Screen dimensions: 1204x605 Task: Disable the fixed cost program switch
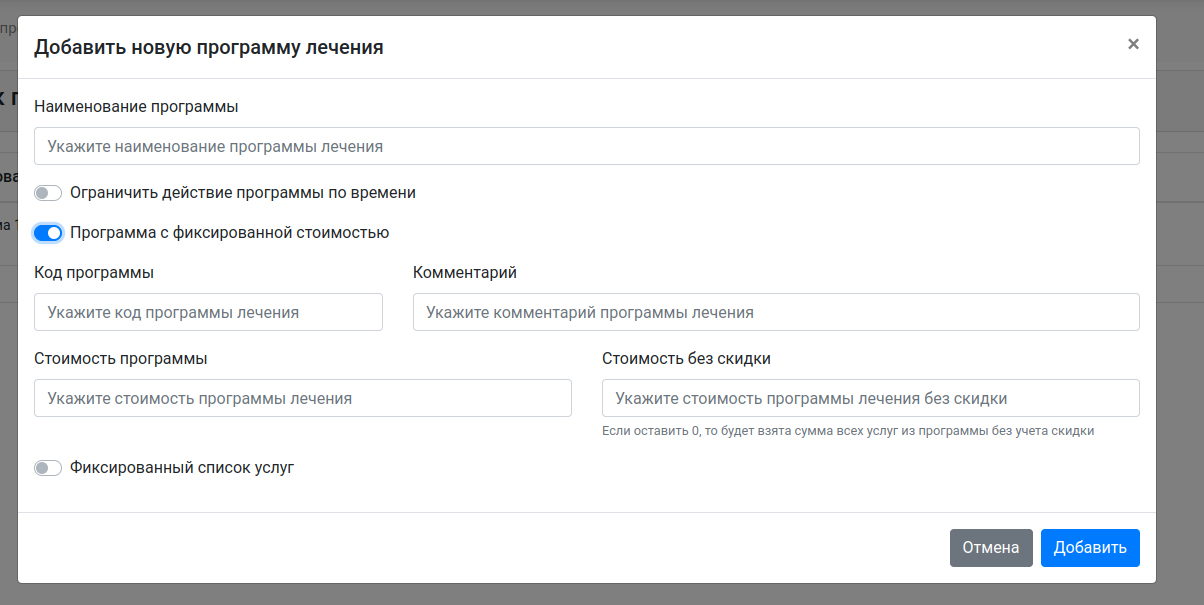[48, 233]
